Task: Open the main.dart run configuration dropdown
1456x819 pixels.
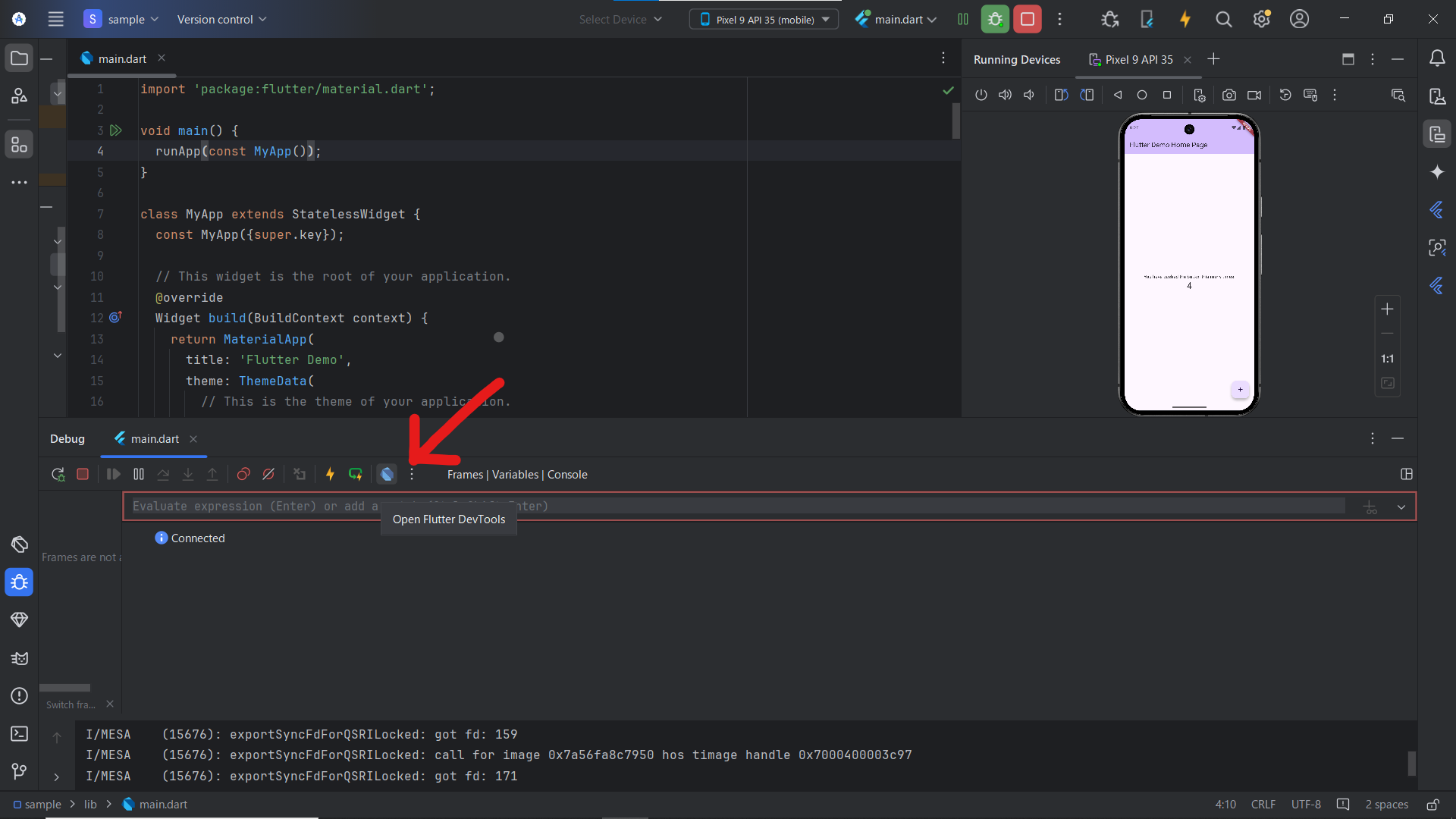Action: click(x=897, y=20)
